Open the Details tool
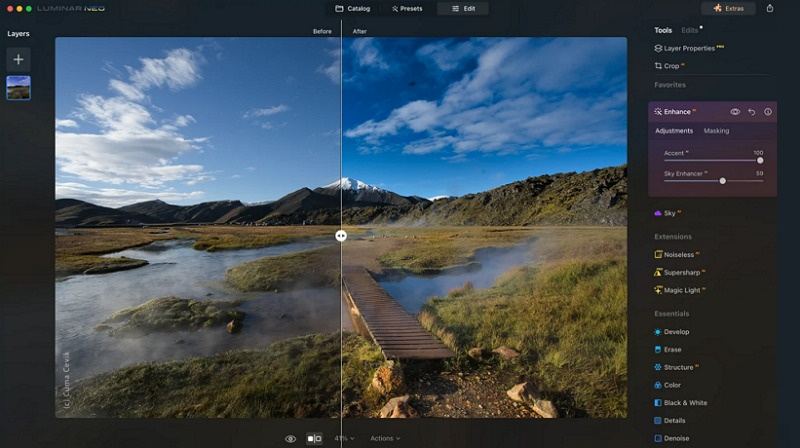The height and width of the screenshot is (448, 800). click(x=669, y=421)
